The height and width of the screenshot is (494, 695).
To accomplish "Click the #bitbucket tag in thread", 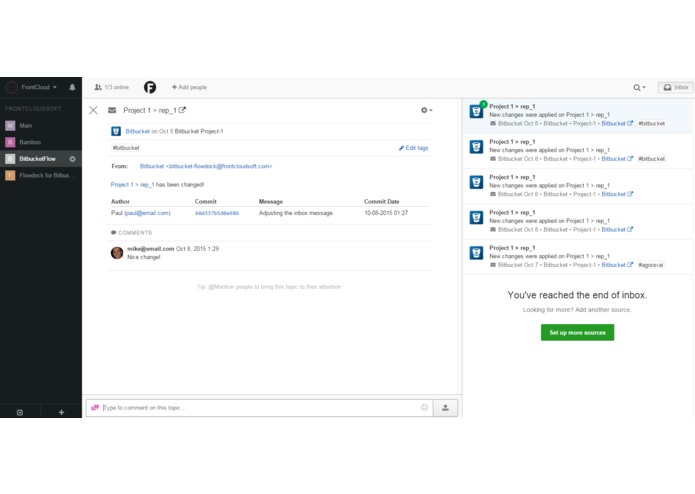I will (126, 148).
